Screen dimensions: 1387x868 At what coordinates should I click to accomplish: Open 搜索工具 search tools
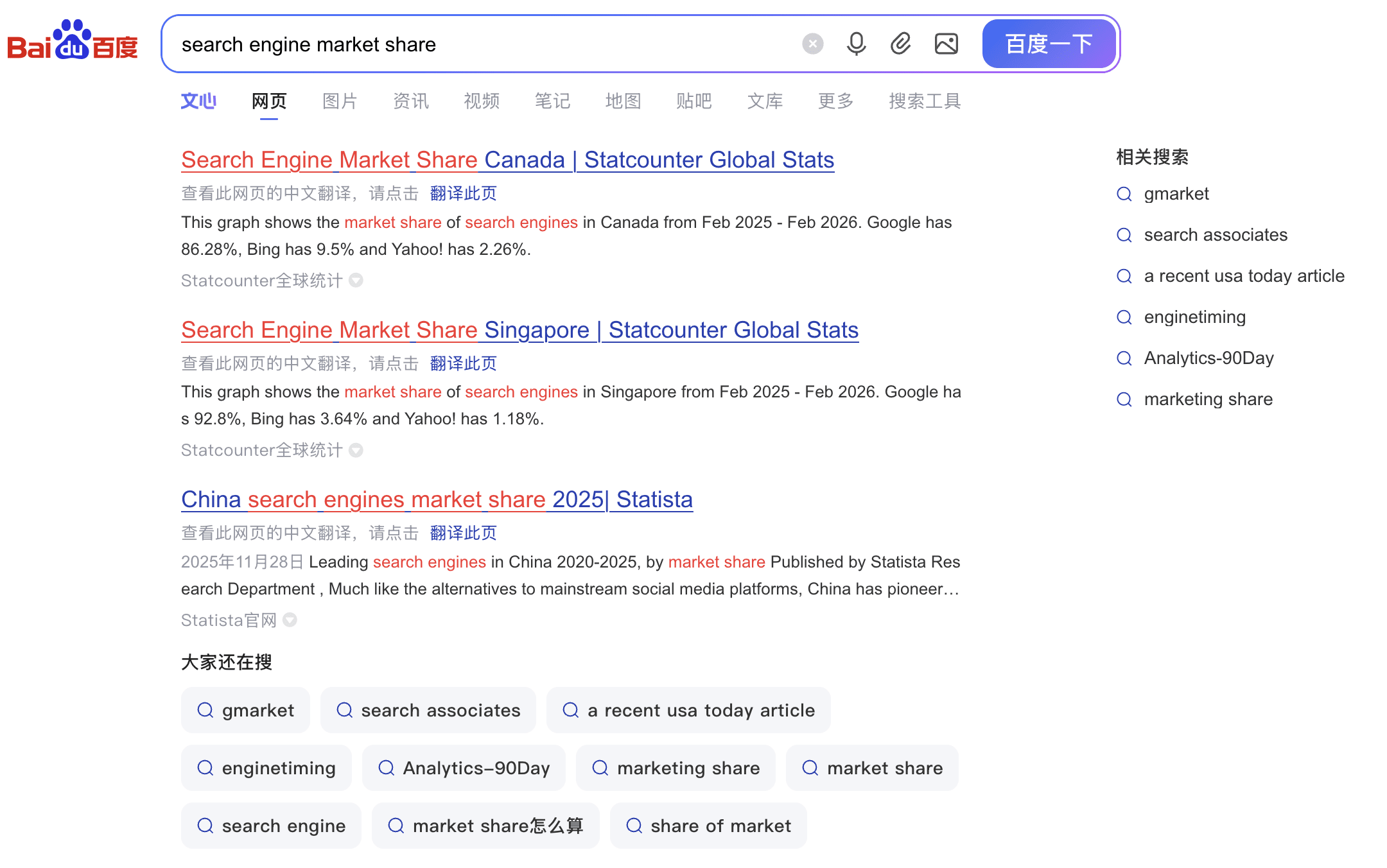[924, 101]
